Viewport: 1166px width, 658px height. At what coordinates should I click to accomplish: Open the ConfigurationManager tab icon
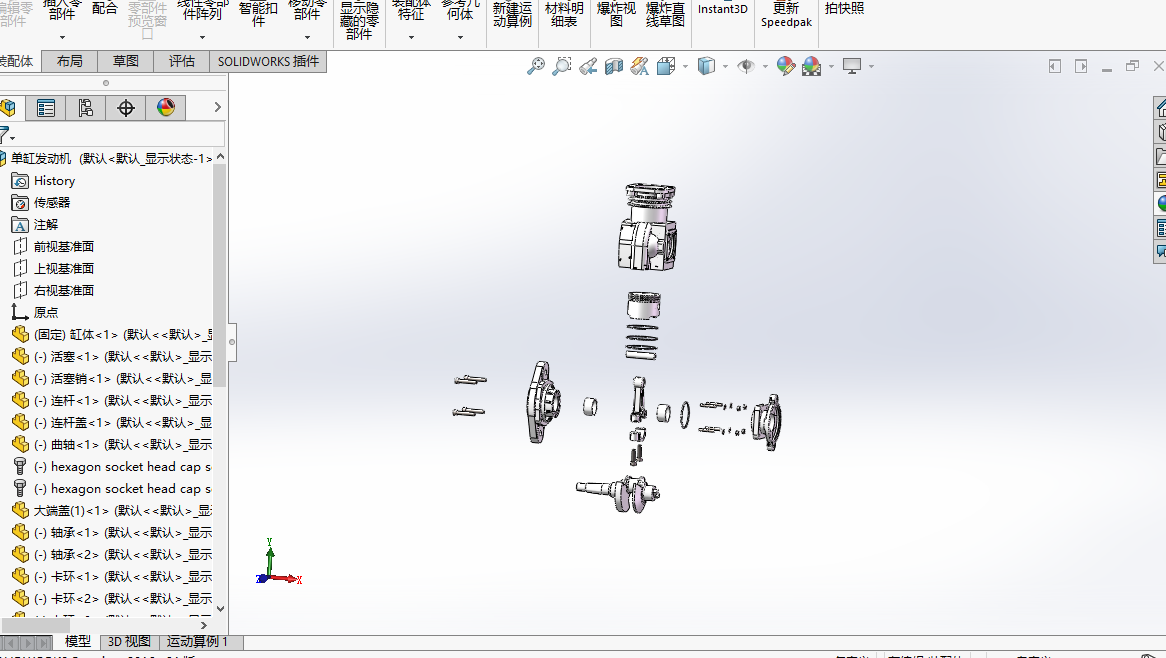click(x=86, y=108)
